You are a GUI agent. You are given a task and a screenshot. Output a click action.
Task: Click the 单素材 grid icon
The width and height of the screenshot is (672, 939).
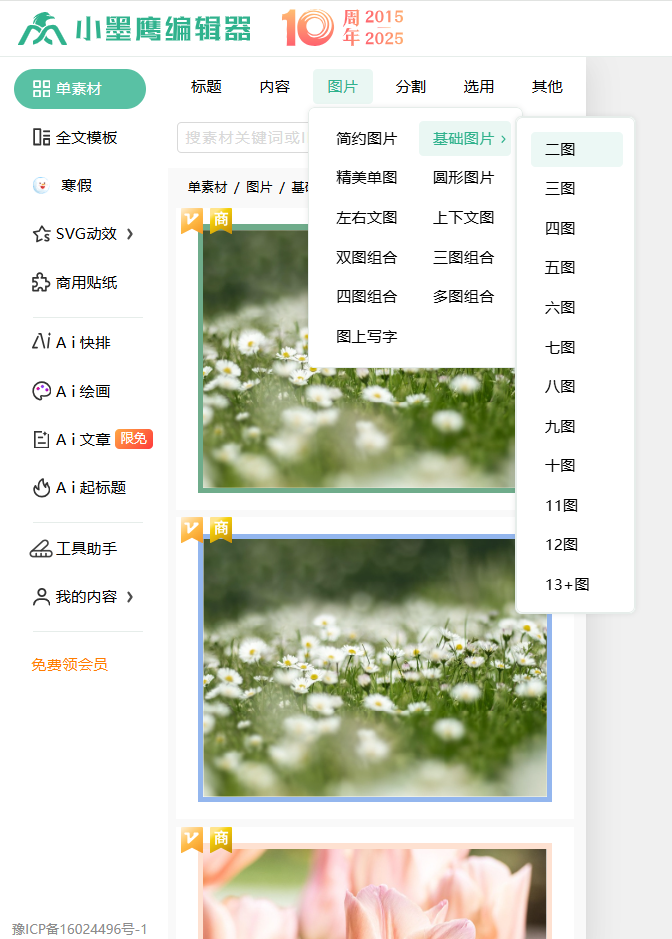click(x=41, y=89)
